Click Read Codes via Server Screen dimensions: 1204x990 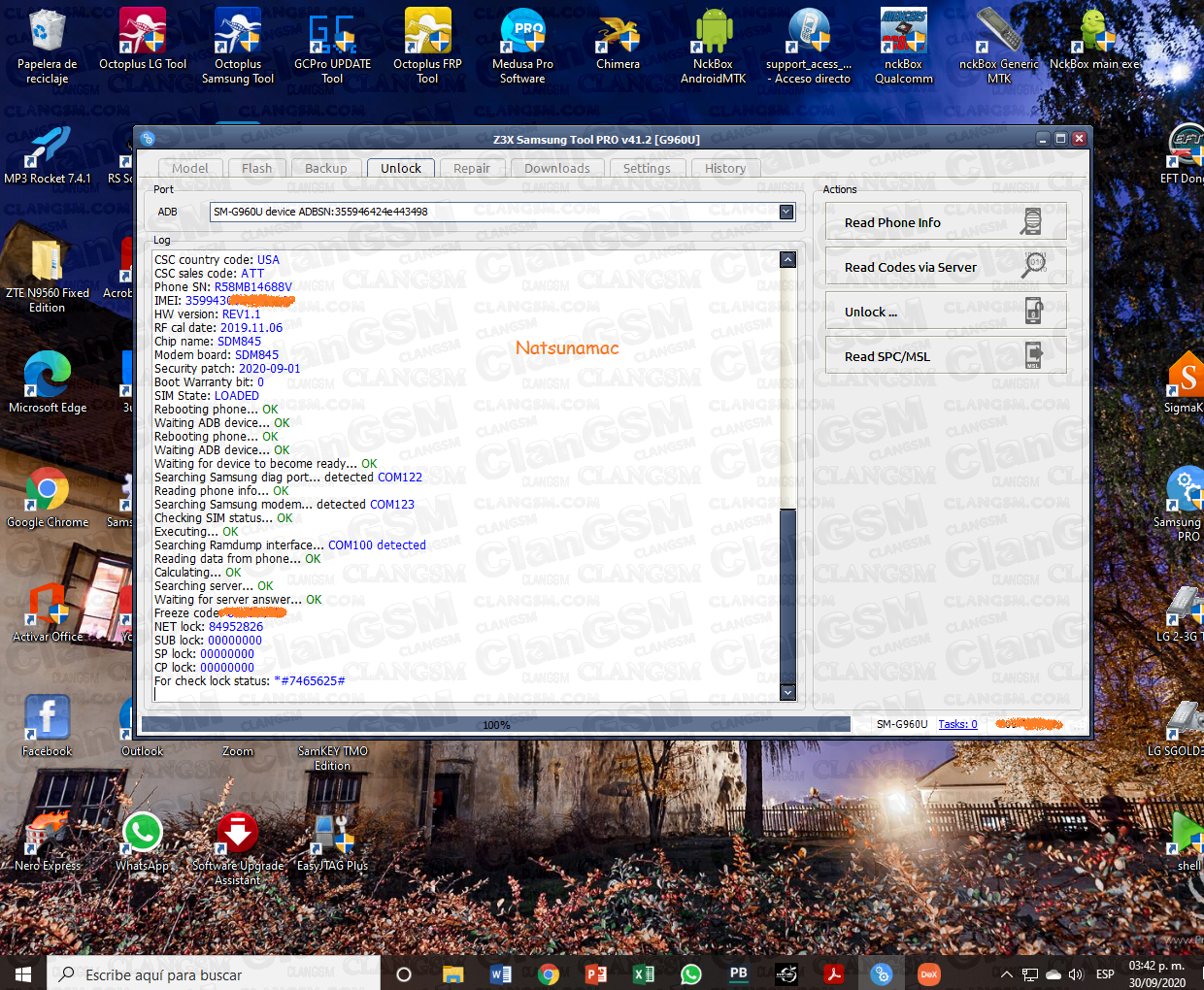pos(946,267)
